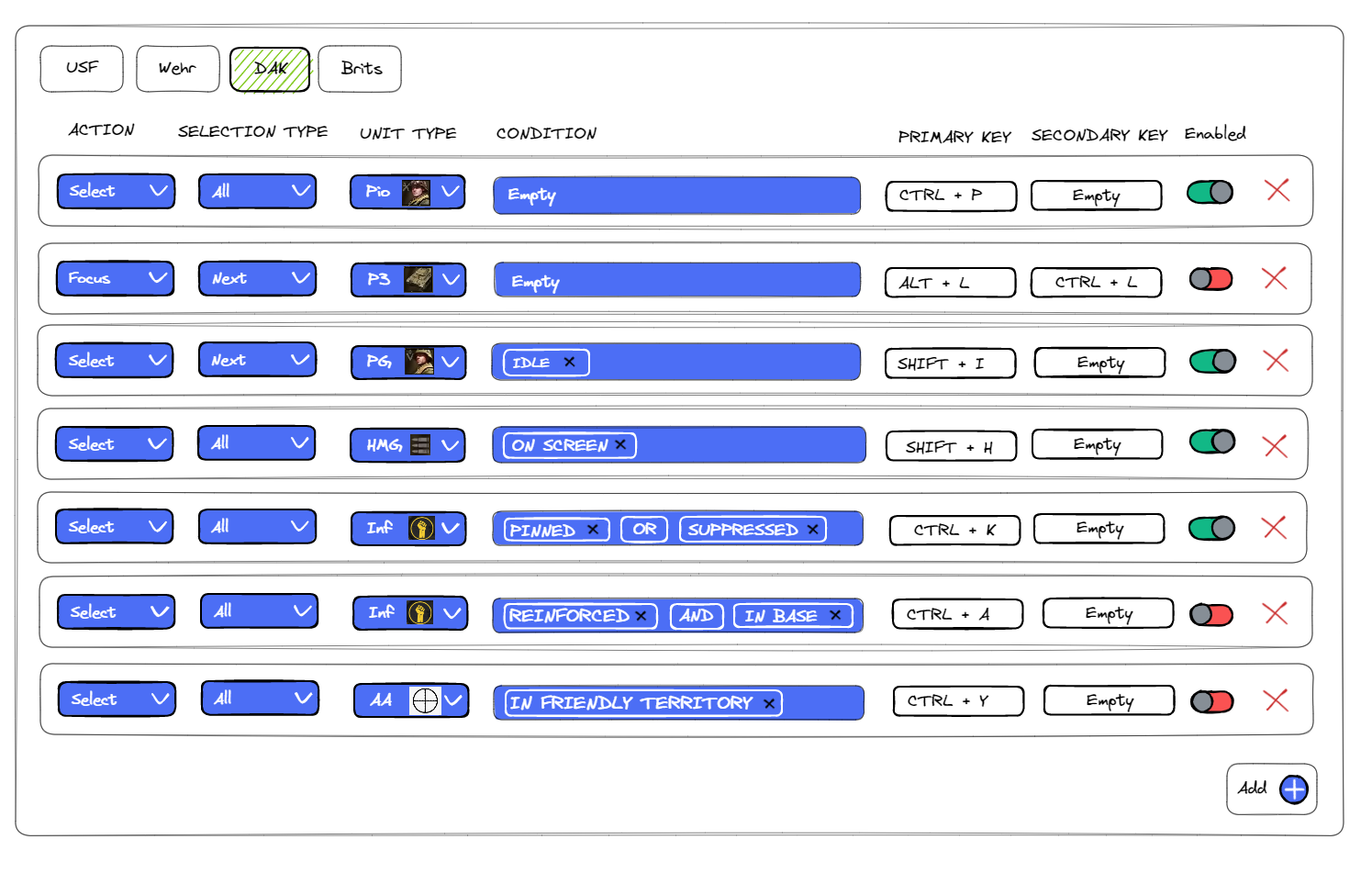Open Select action dropdown in AA row
The height and width of the screenshot is (873, 1372).
click(117, 699)
